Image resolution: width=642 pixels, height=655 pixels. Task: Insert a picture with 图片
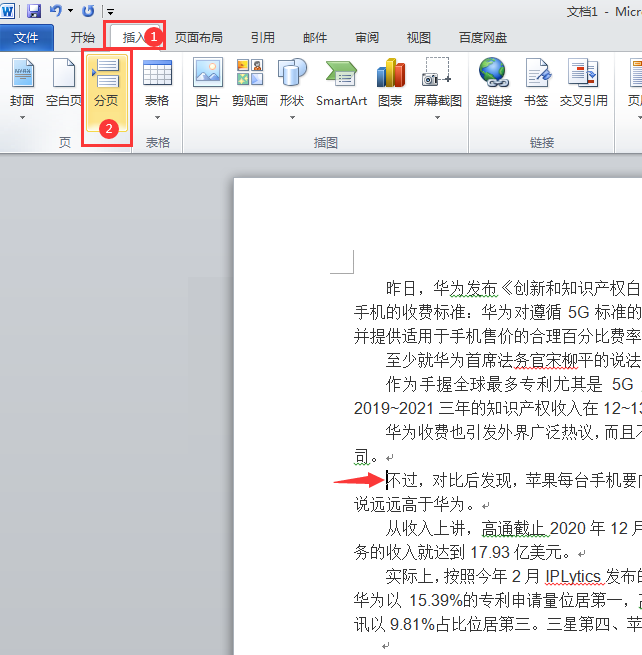pos(208,83)
